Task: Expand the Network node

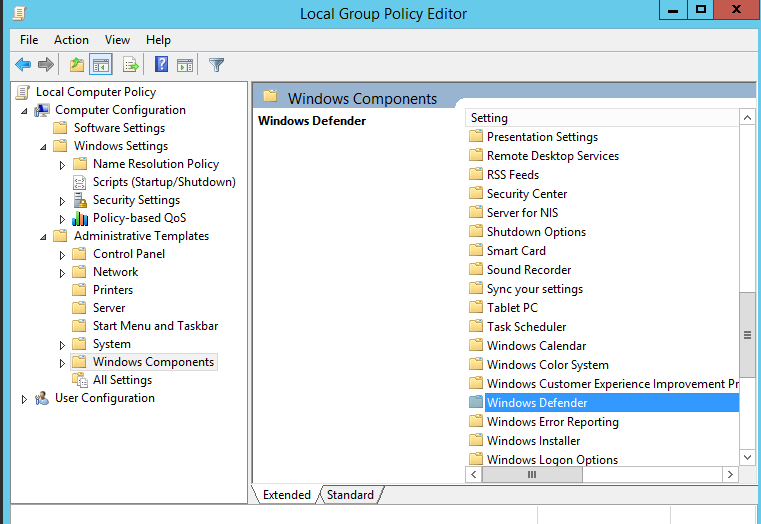Action: coord(62,273)
